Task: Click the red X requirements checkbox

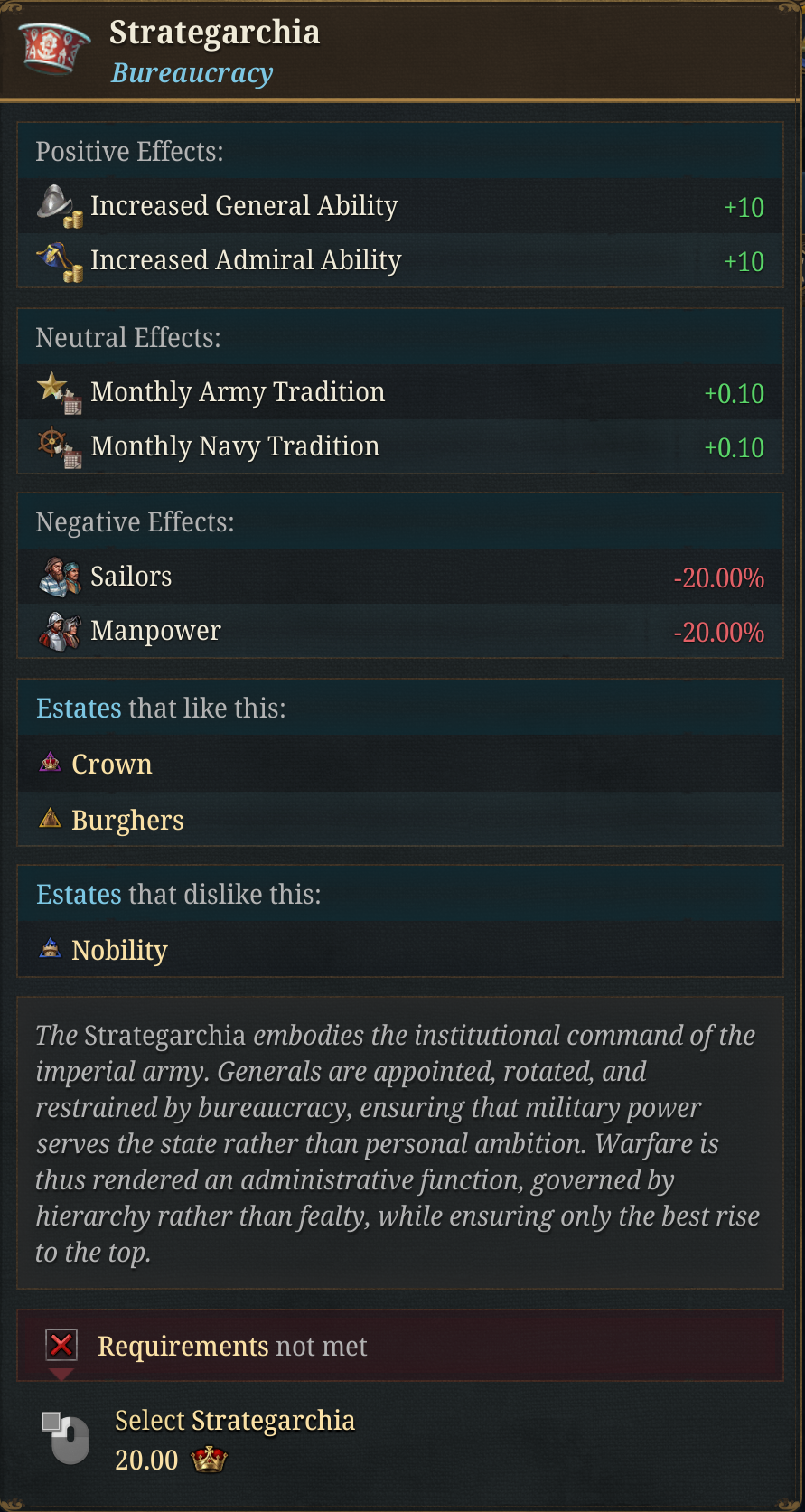Action: point(61,1345)
